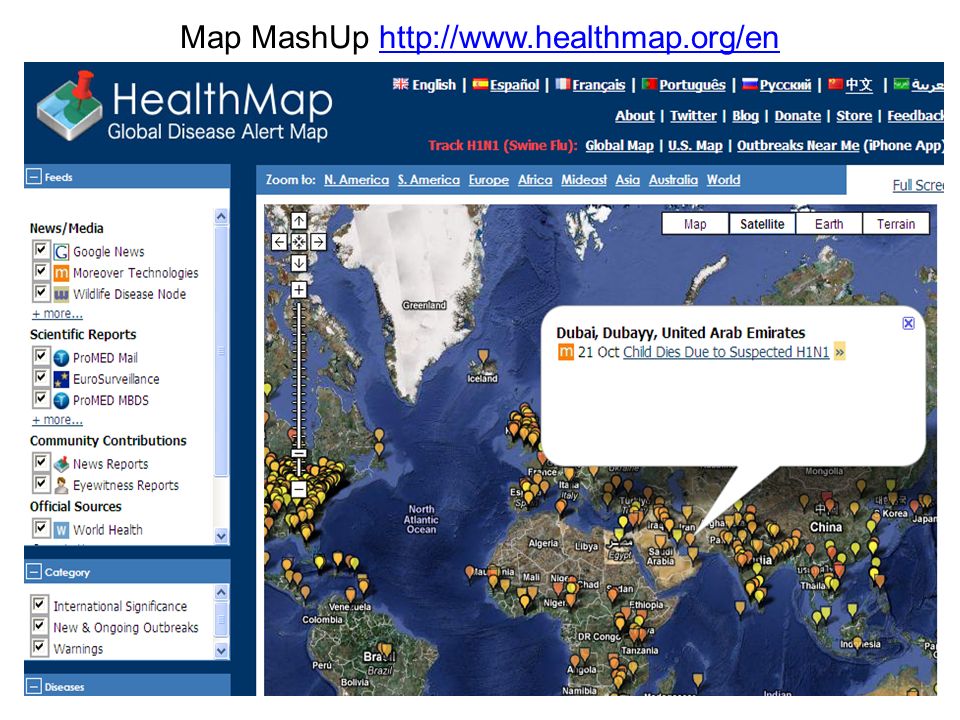Collapse the Category panel

34,572
